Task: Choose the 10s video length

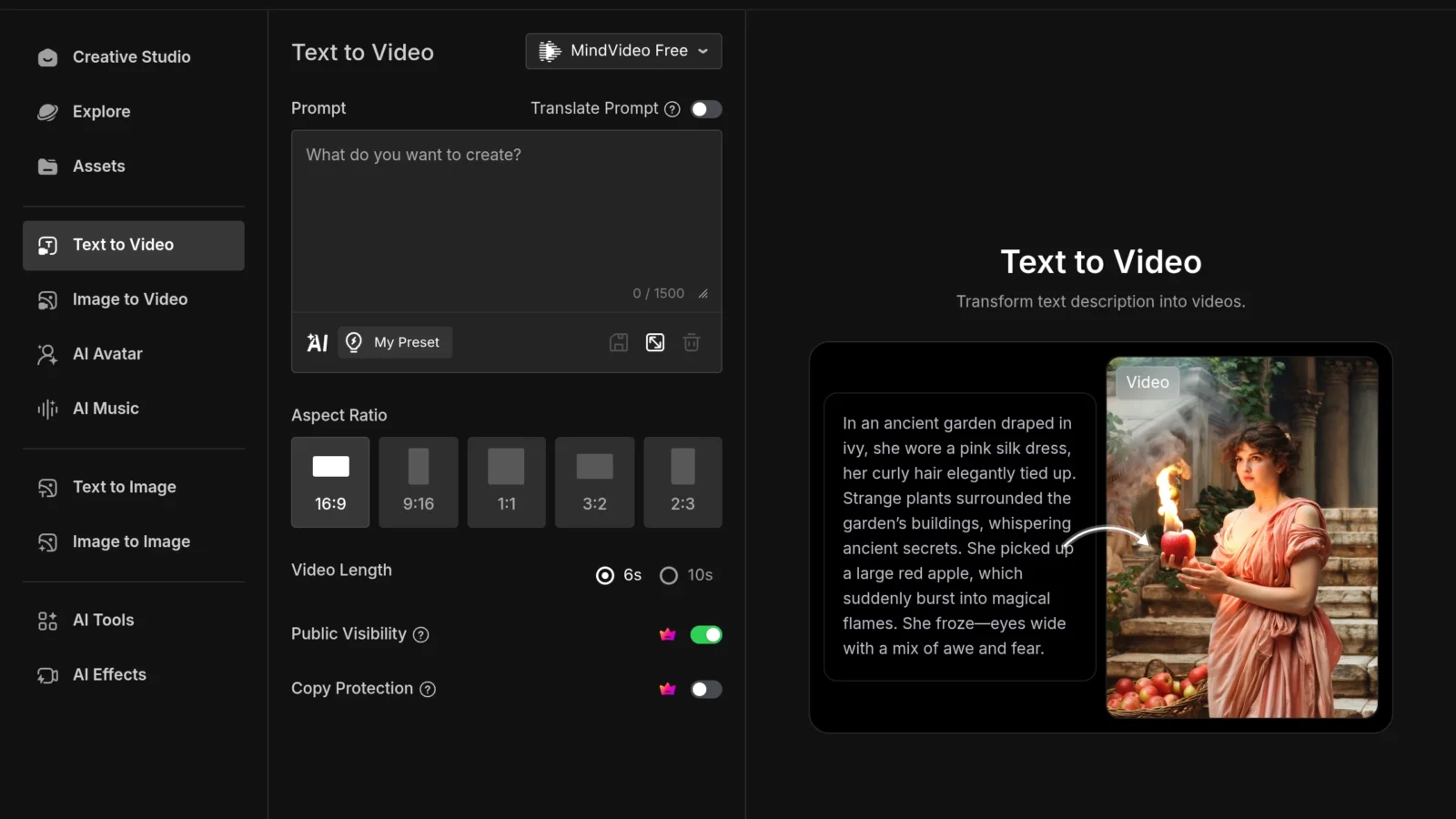Action: 686,575
